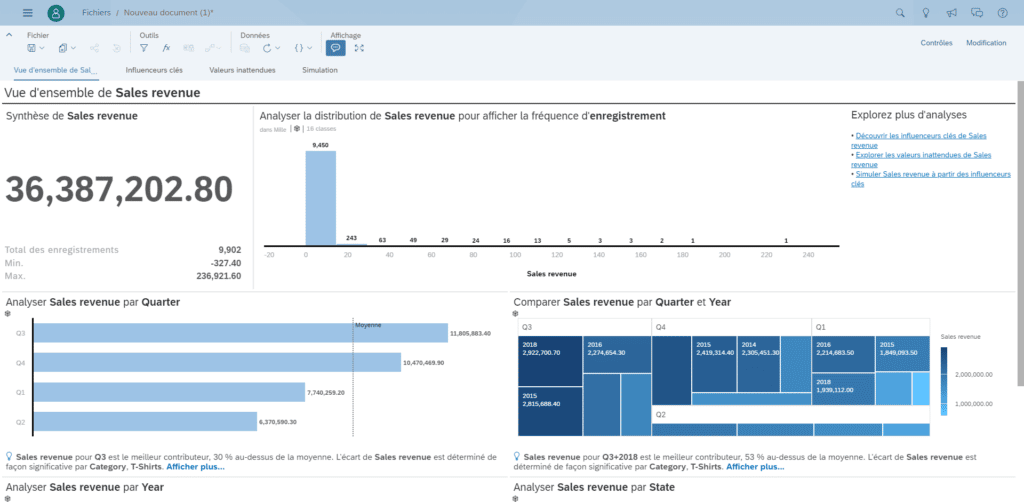Click the help question mark icon

[x=1002, y=12]
